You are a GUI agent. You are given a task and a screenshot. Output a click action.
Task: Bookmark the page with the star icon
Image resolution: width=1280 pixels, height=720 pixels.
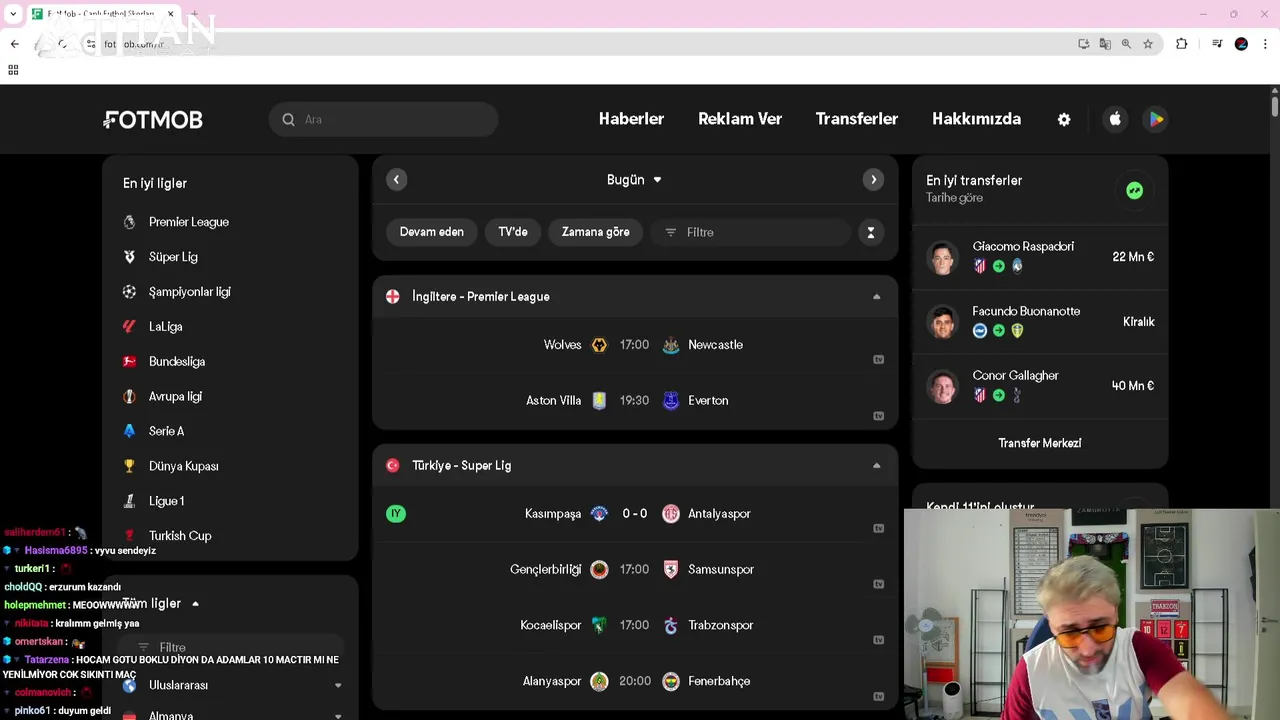(x=1148, y=44)
